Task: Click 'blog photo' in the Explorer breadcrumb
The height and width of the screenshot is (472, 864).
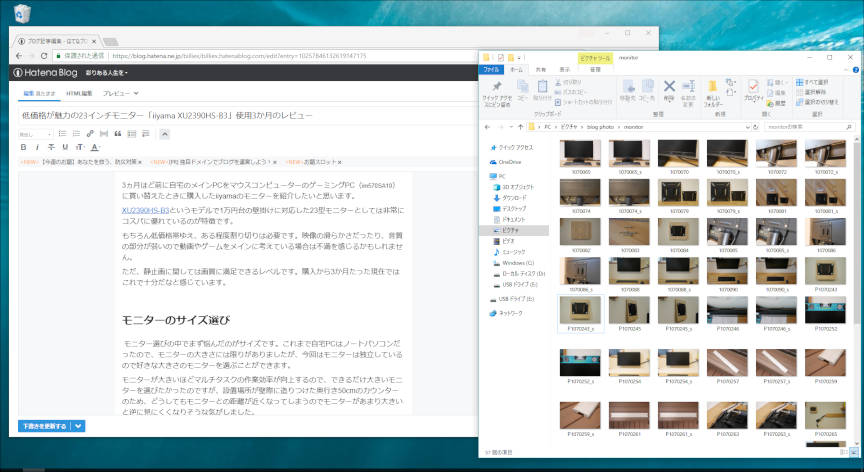Action: click(600, 127)
